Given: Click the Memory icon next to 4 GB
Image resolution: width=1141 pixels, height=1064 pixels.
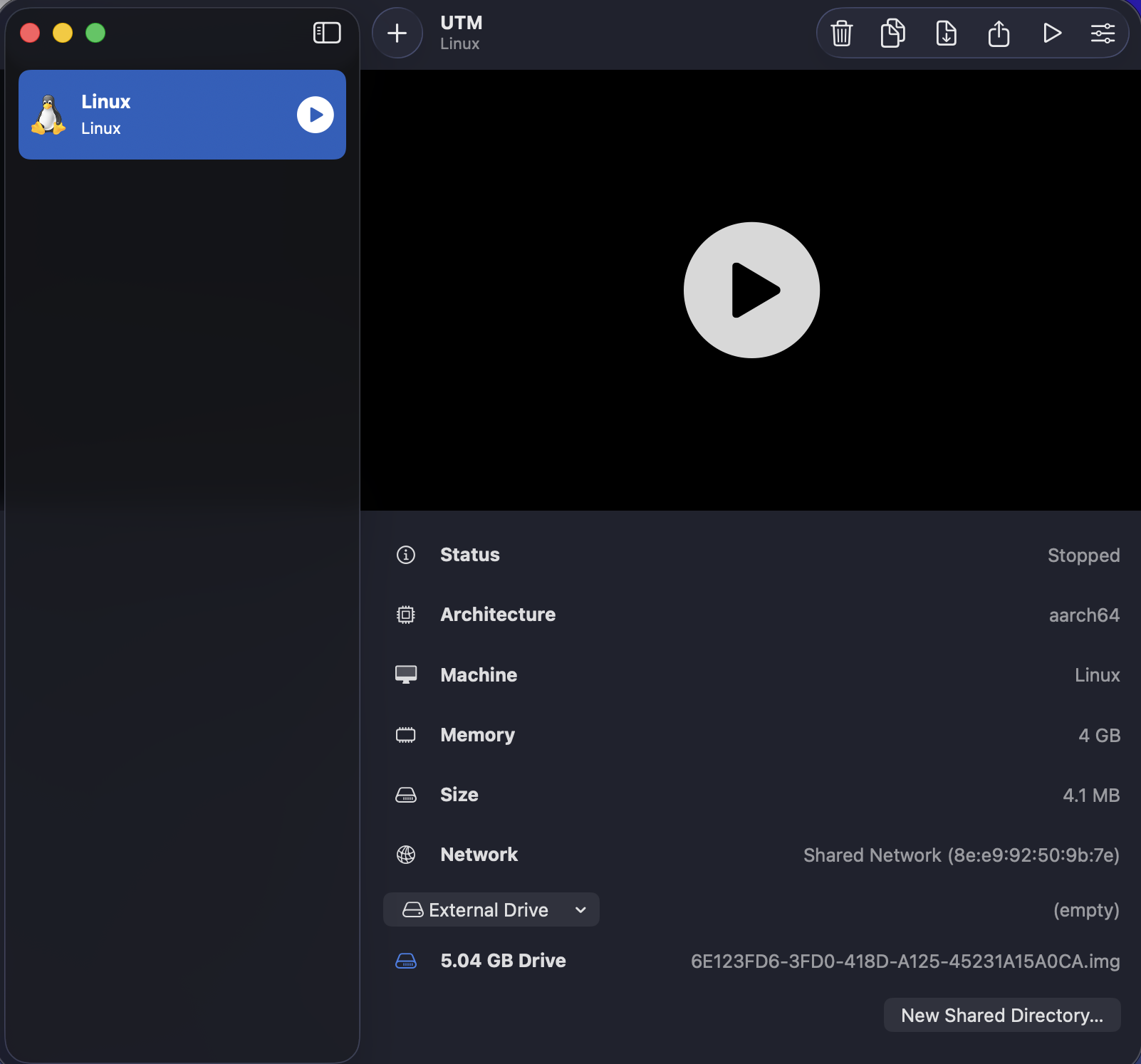Looking at the screenshot, I should point(406,735).
